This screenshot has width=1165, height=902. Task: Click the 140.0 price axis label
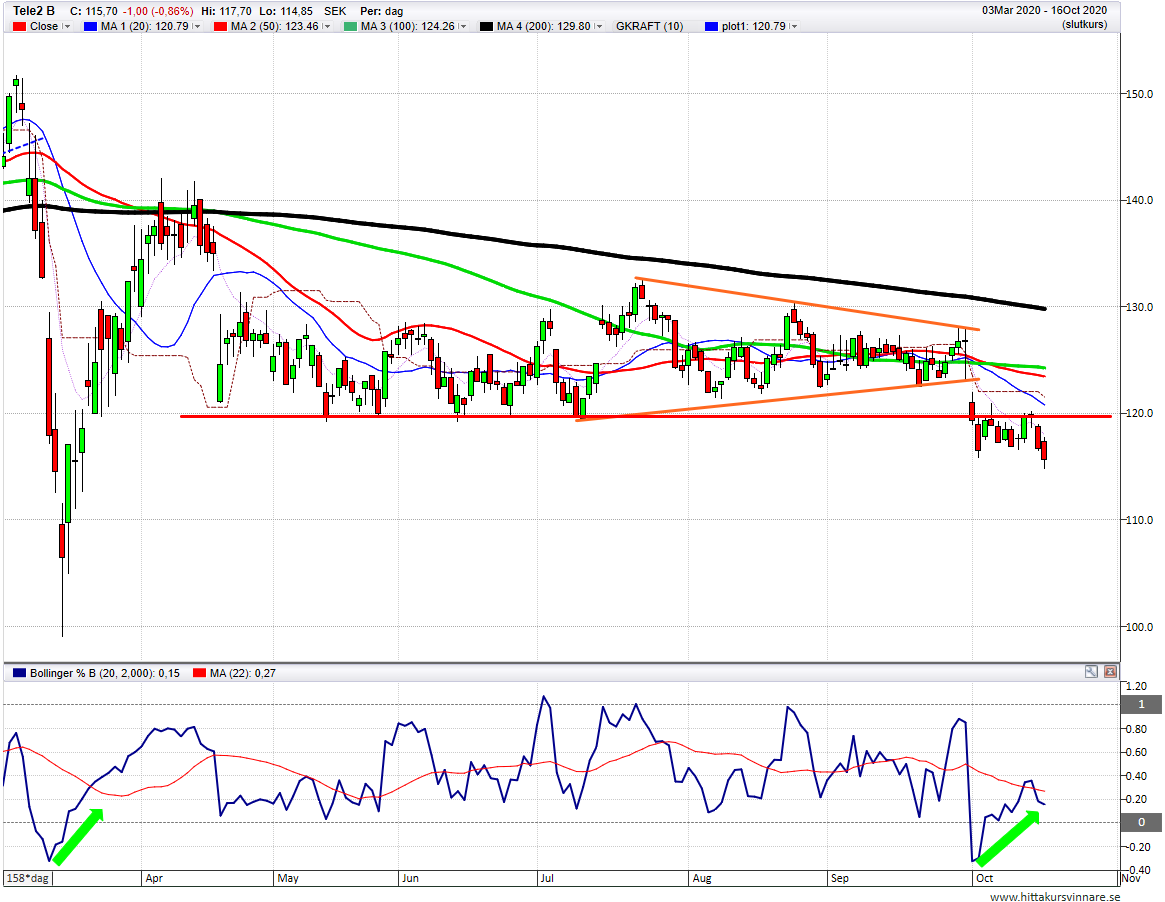[1140, 200]
